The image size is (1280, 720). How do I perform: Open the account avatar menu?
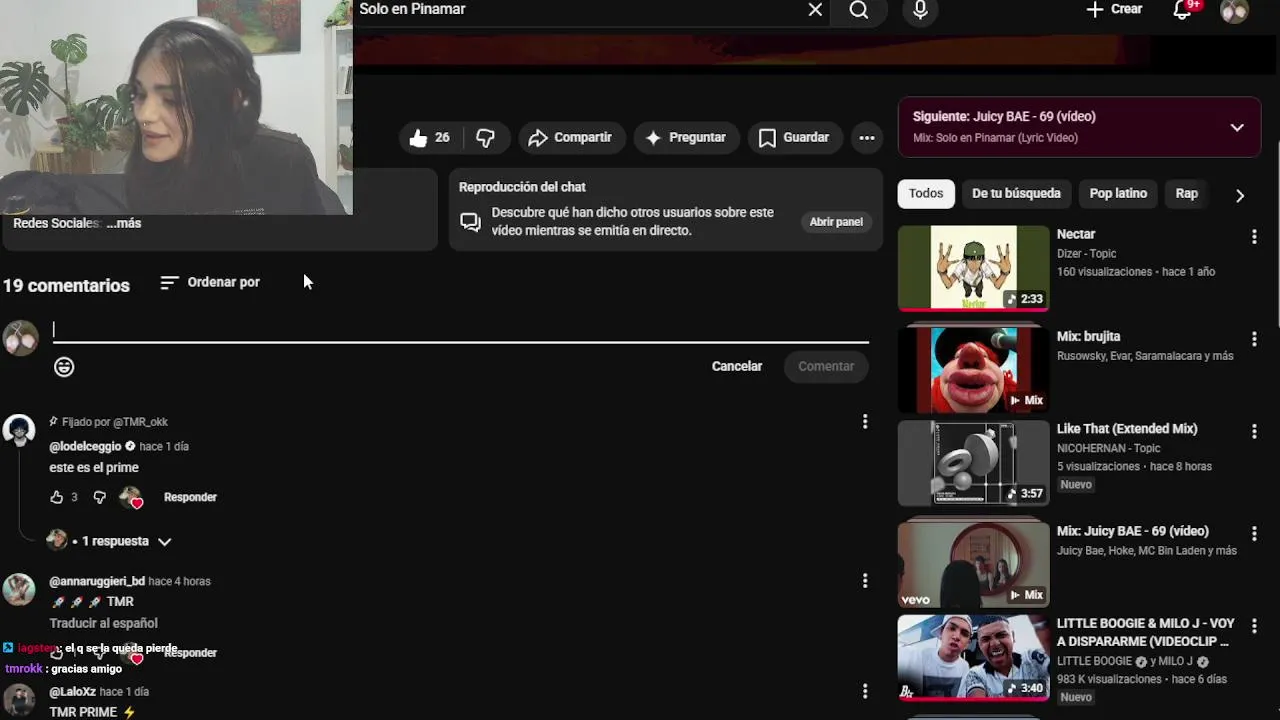[1234, 10]
